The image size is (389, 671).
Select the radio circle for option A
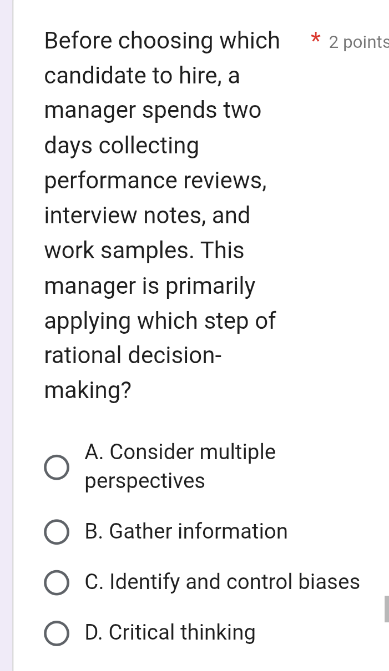(56, 467)
